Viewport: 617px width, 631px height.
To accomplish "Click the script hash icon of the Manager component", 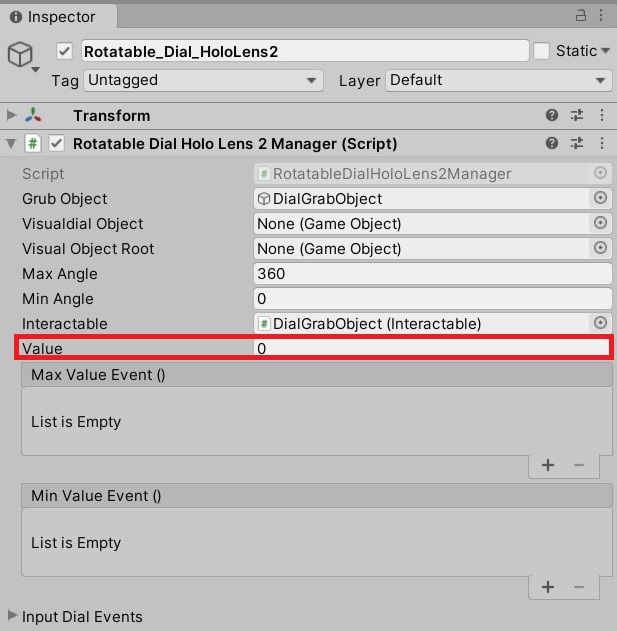I will [x=33, y=144].
